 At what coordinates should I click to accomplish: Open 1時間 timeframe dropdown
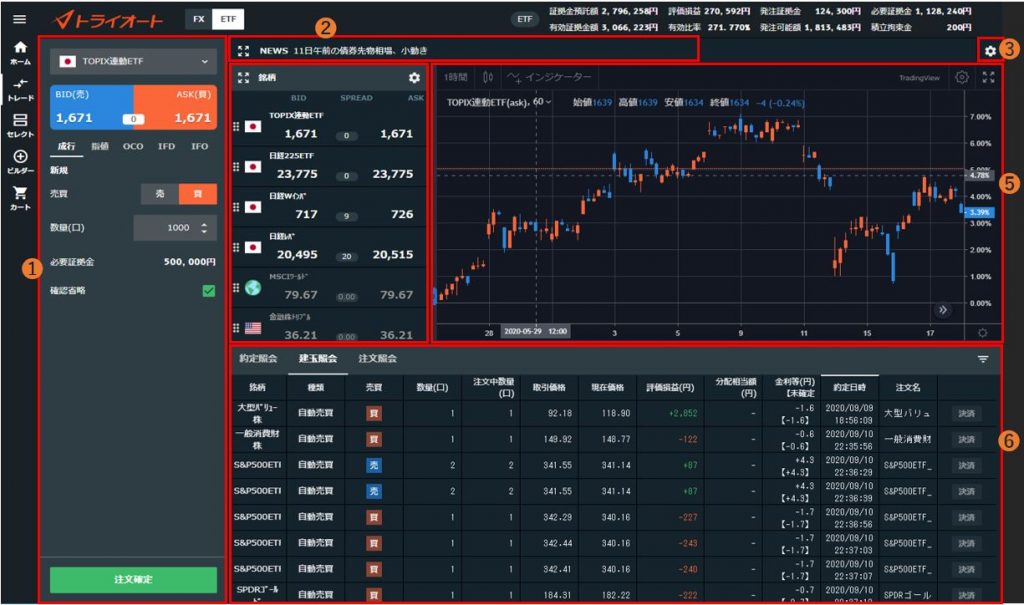[456, 77]
